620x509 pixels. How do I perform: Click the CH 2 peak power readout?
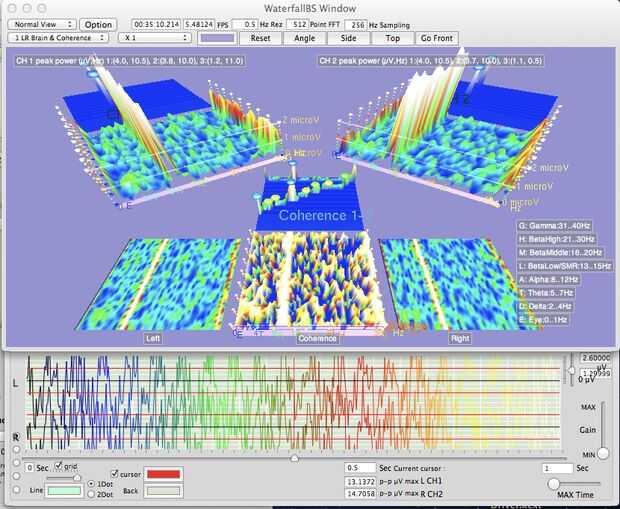click(430, 61)
